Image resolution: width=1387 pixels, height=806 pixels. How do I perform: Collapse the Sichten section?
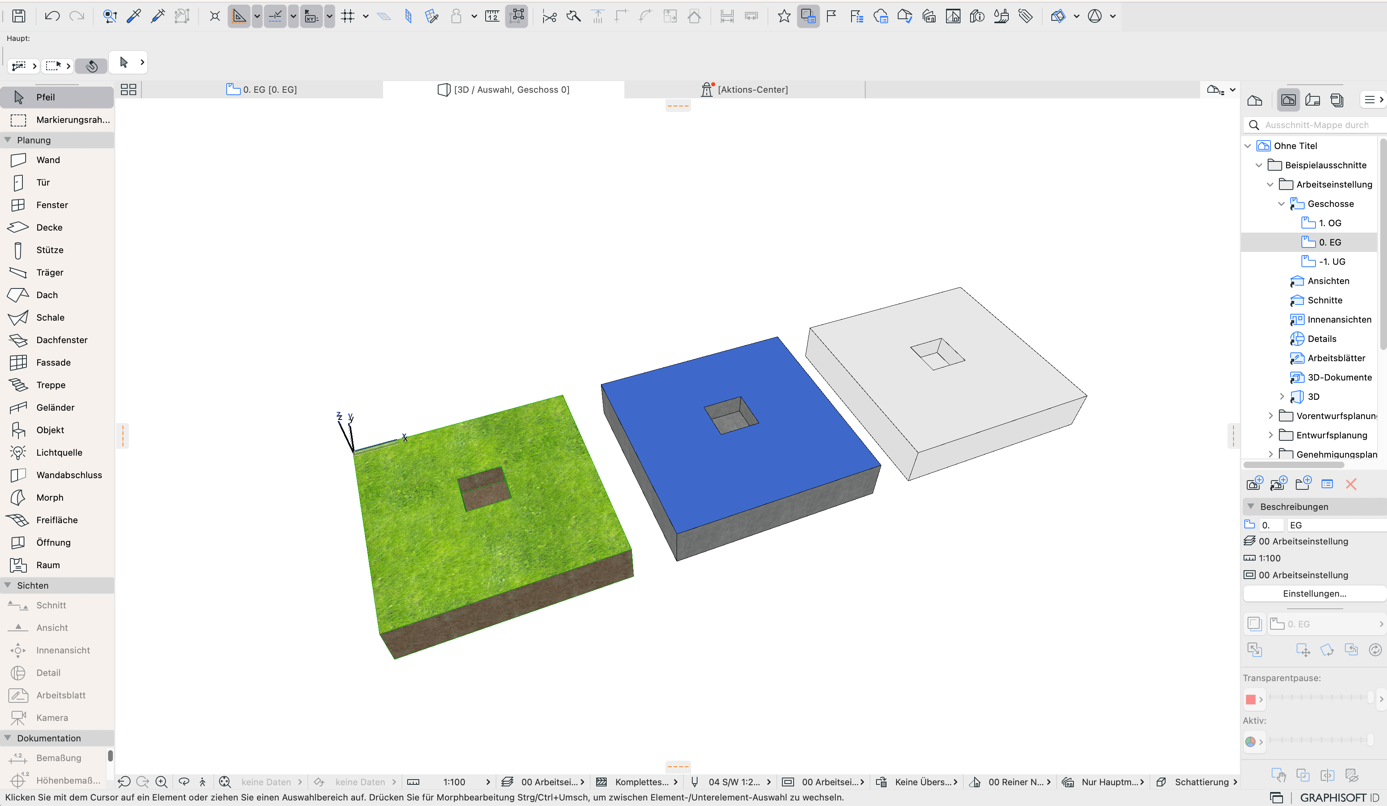click(8, 585)
